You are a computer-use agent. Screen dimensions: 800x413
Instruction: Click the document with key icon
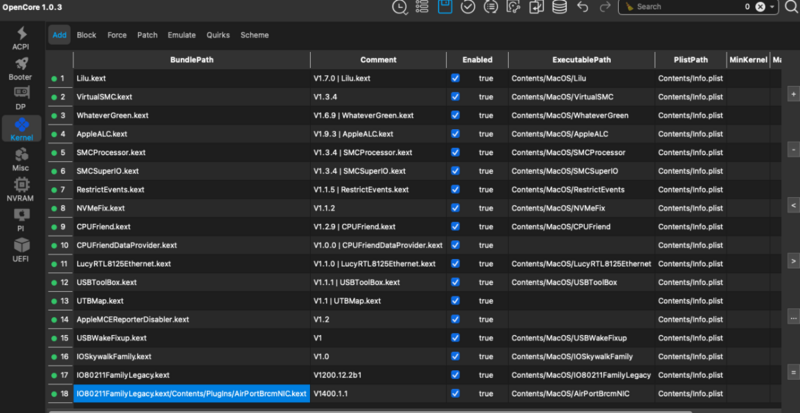tap(513, 7)
